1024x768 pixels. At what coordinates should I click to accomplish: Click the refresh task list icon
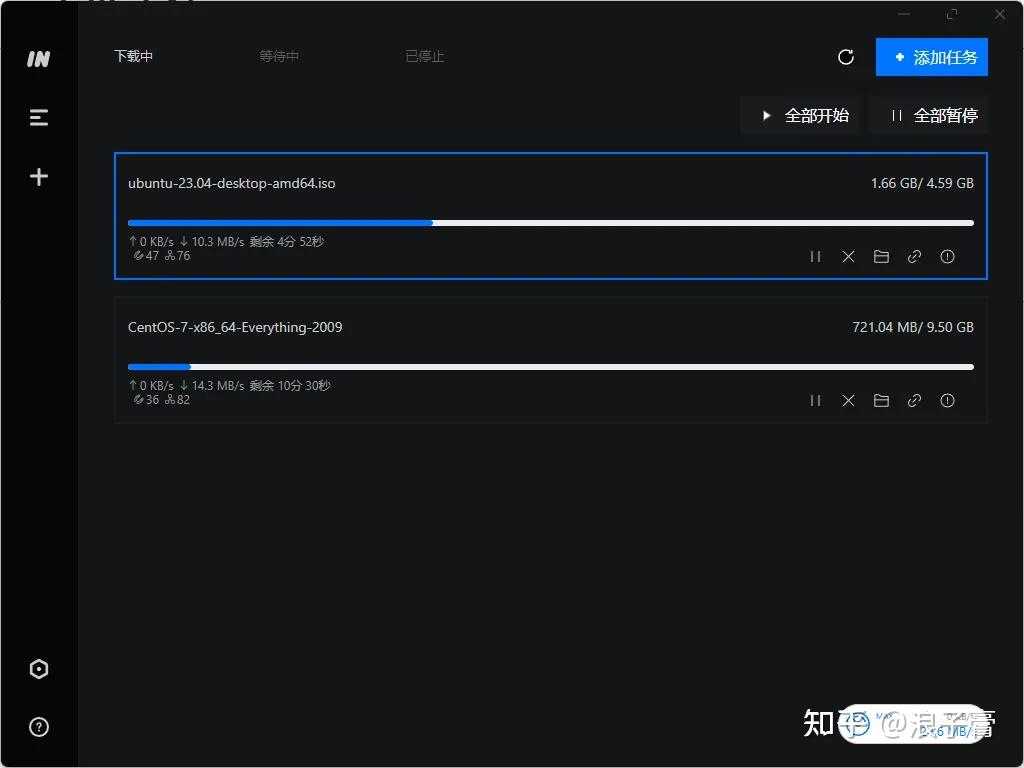(x=846, y=57)
